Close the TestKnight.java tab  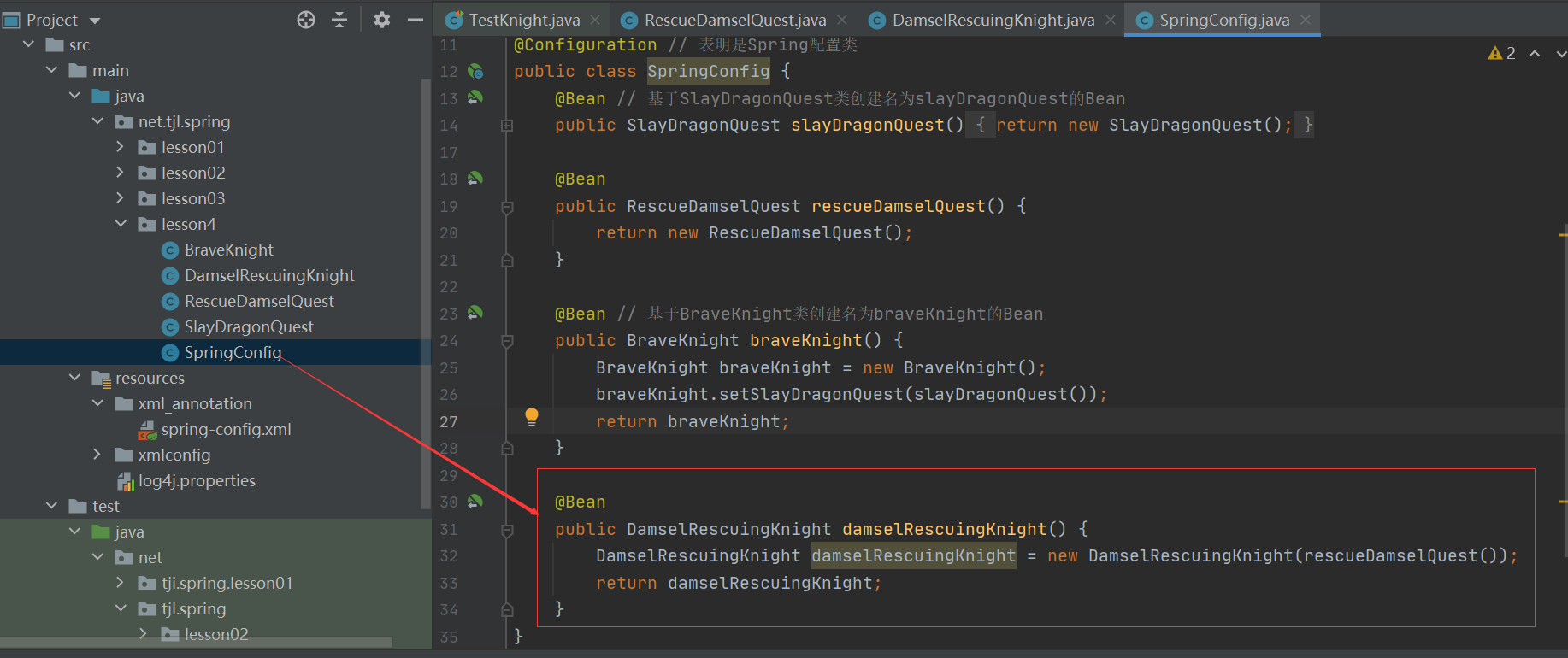click(x=595, y=20)
